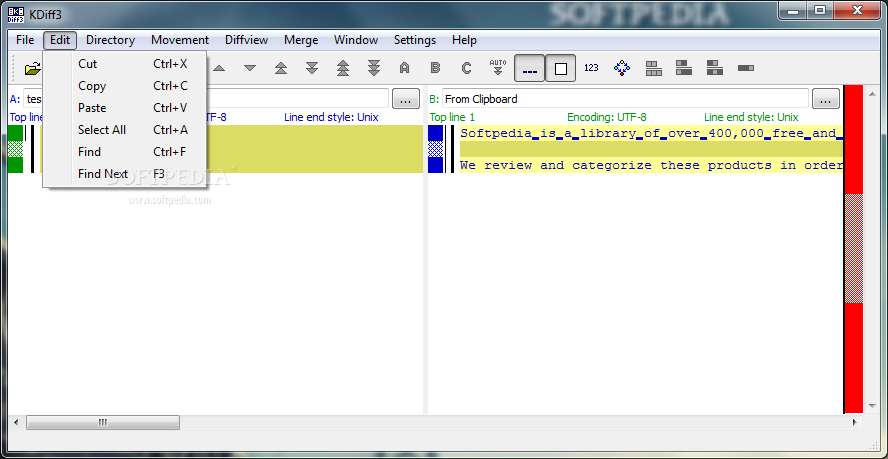Select lines from source B toolbar icon

(x=436, y=69)
